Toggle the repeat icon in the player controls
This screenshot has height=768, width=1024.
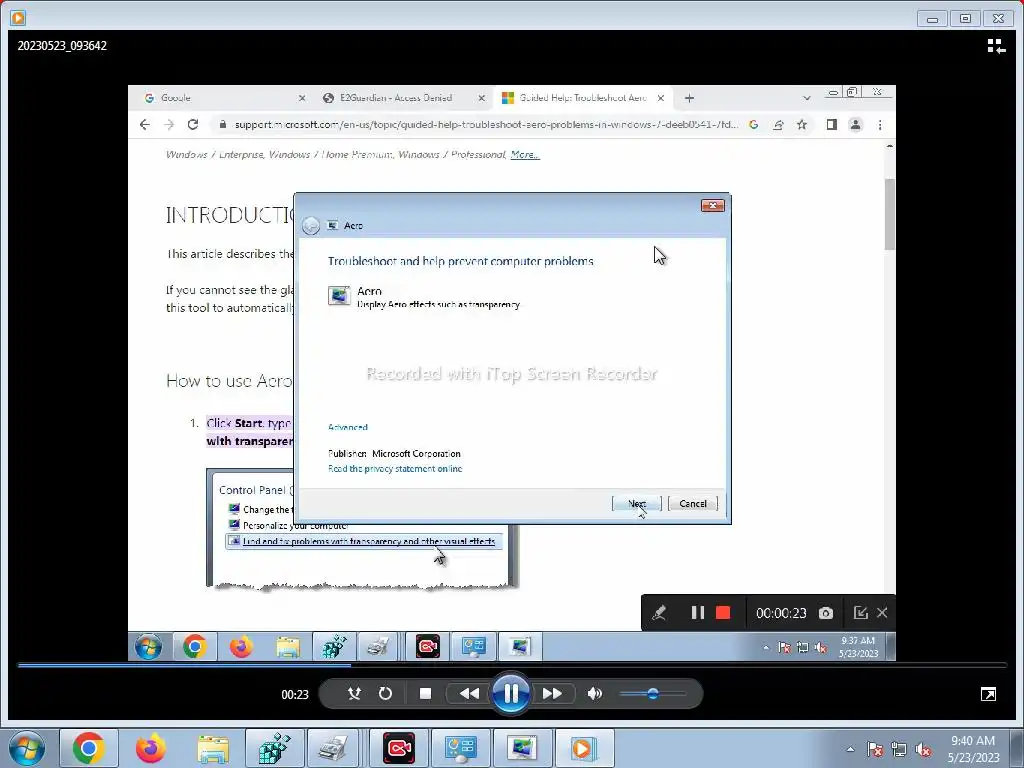(385, 694)
